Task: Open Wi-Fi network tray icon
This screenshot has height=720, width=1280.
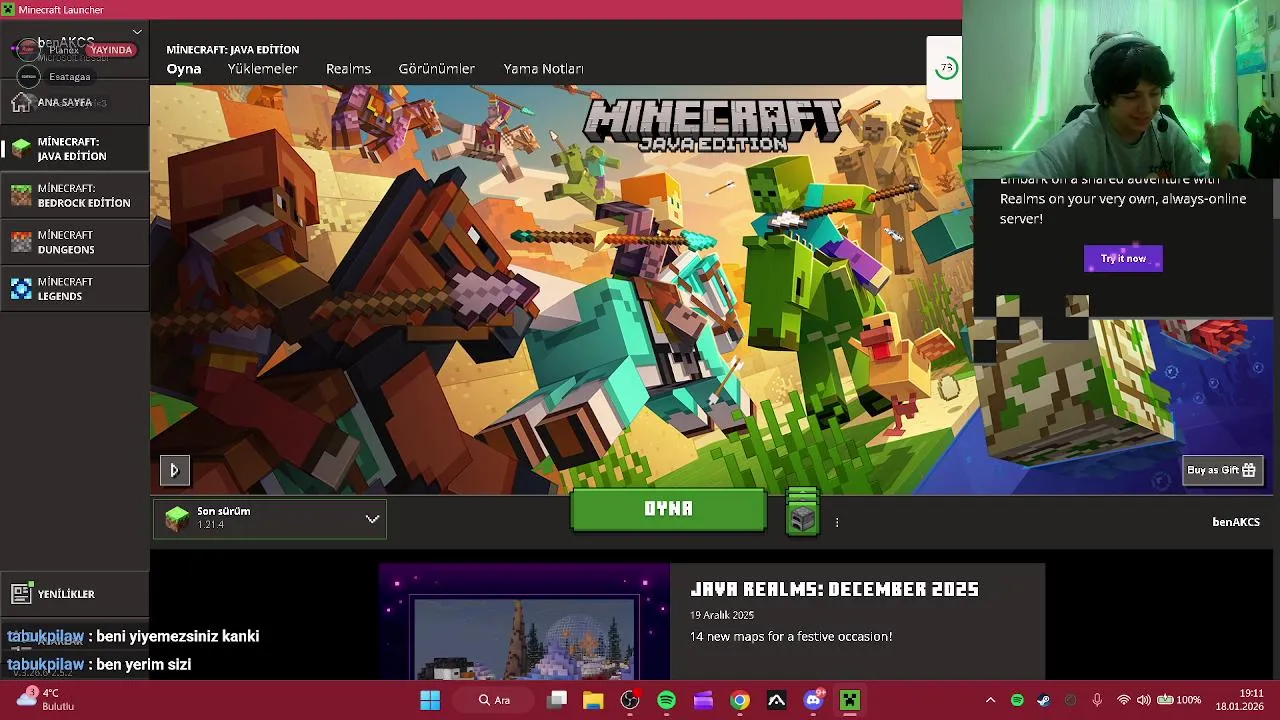Action: tap(1124, 700)
